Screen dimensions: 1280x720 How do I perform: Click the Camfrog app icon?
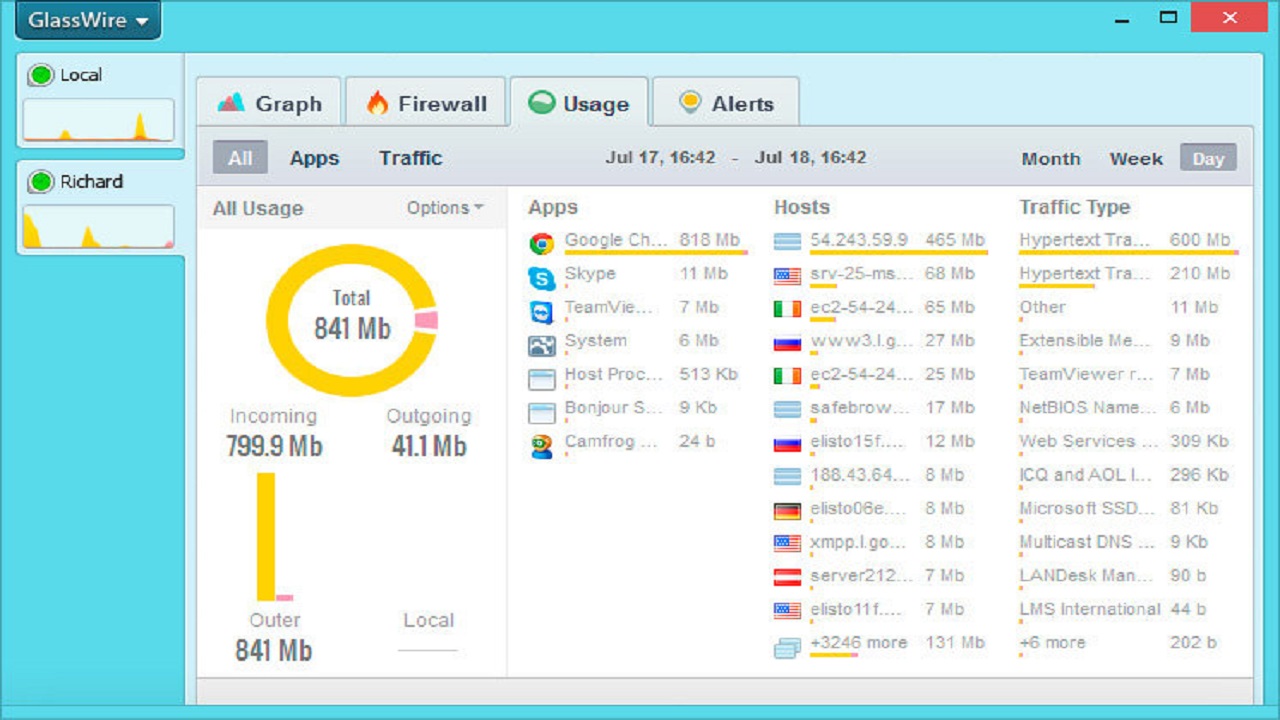tap(542, 446)
